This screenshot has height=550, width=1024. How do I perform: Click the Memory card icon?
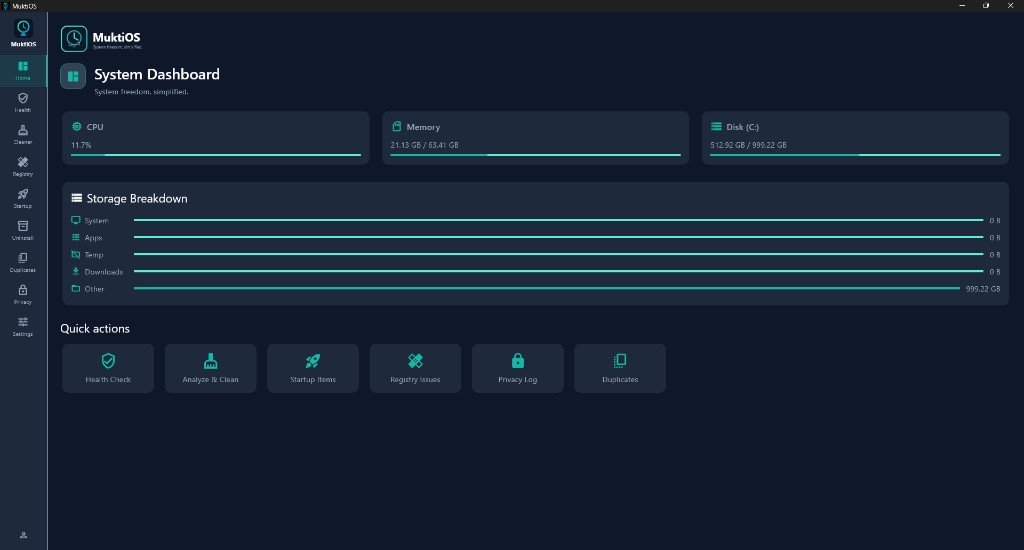pos(396,127)
